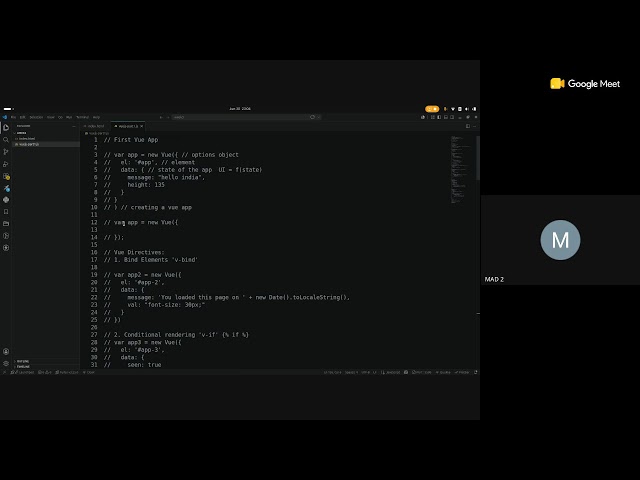Open the Accounts icon in activity bar
Viewport: 640px width, 480px height.
(x=6, y=351)
